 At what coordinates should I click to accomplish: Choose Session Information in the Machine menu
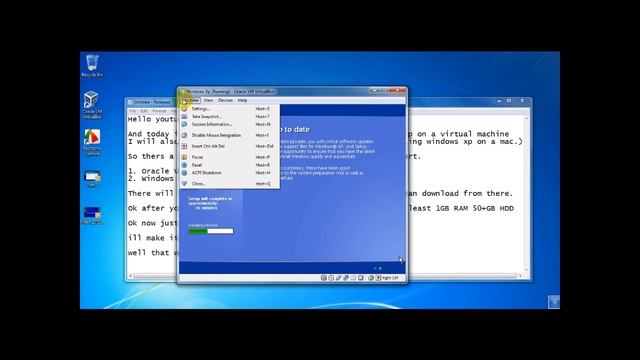(x=230, y=124)
